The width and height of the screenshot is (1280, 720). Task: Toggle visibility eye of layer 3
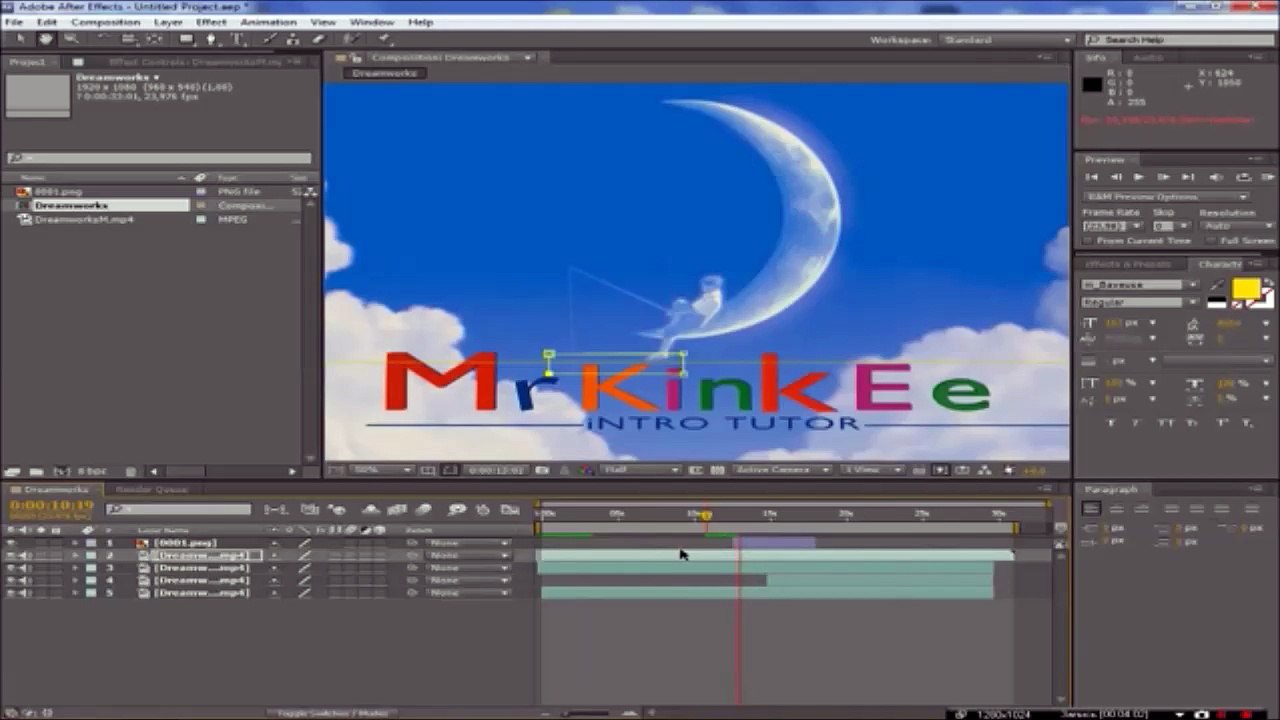pos(11,568)
